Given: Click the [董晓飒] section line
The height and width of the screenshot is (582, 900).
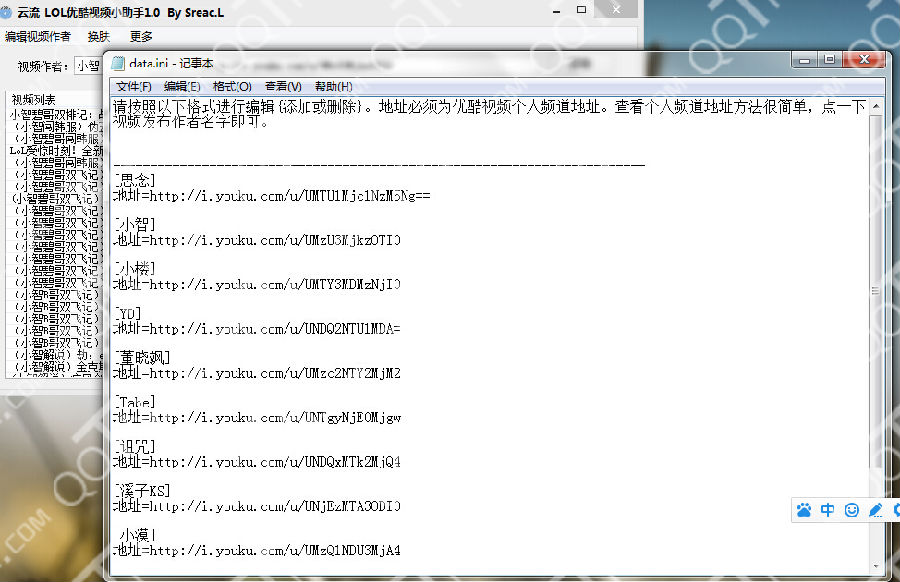Looking at the screenshot, I should click(142, 358).
